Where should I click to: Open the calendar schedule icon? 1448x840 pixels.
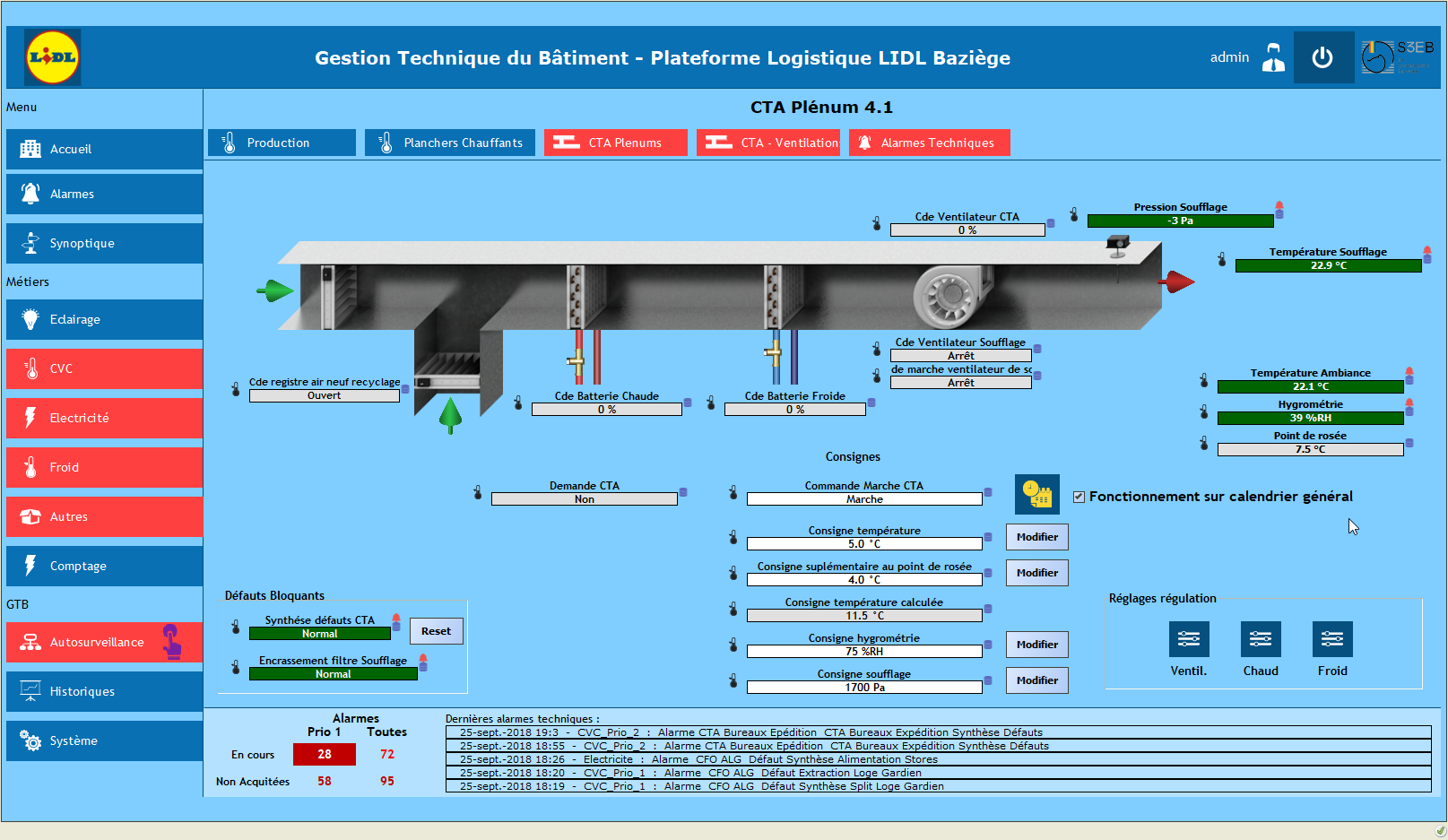1037,495
